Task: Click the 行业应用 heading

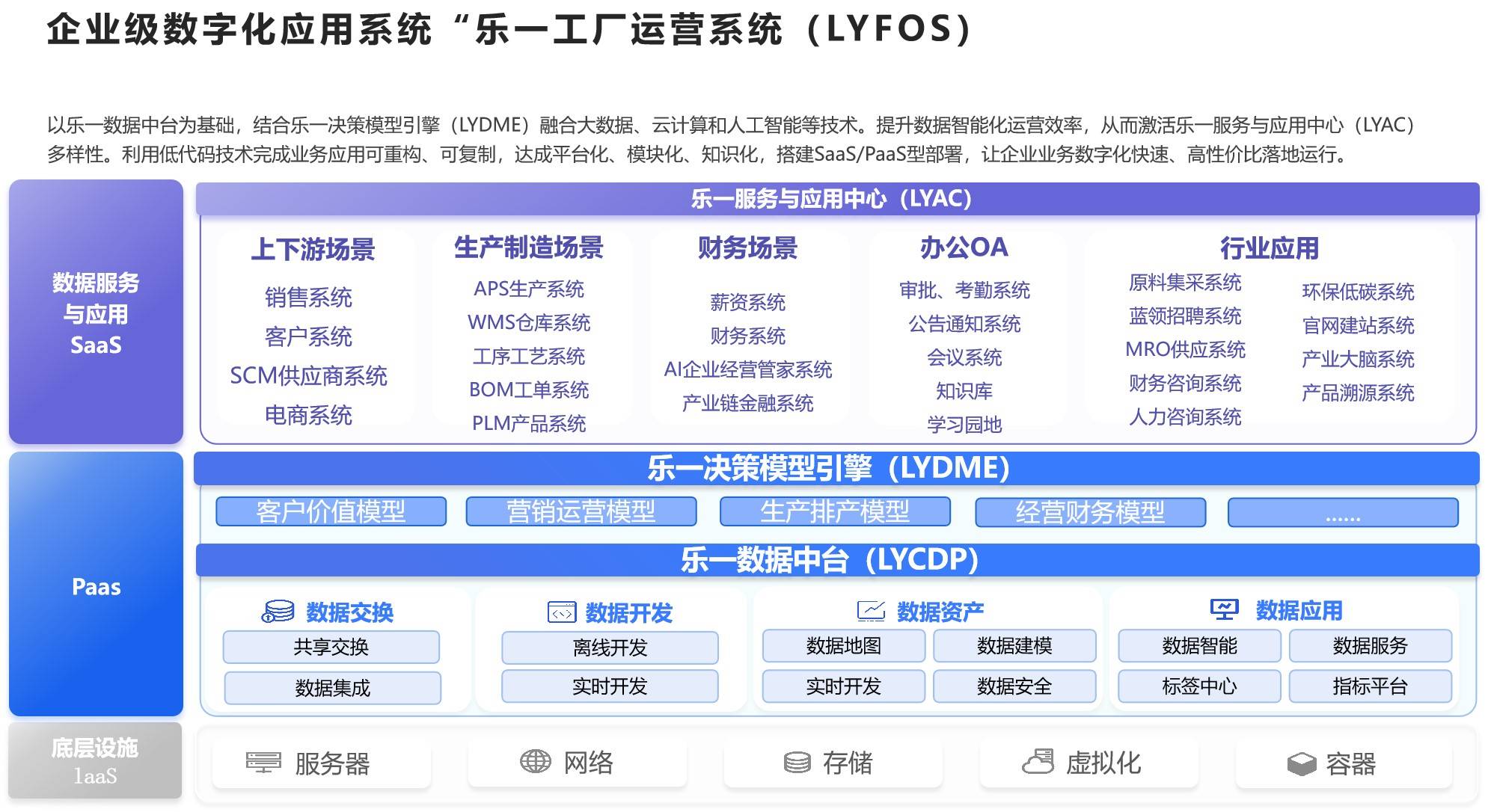Action: pyautogui.click(x=1270, y=248)
